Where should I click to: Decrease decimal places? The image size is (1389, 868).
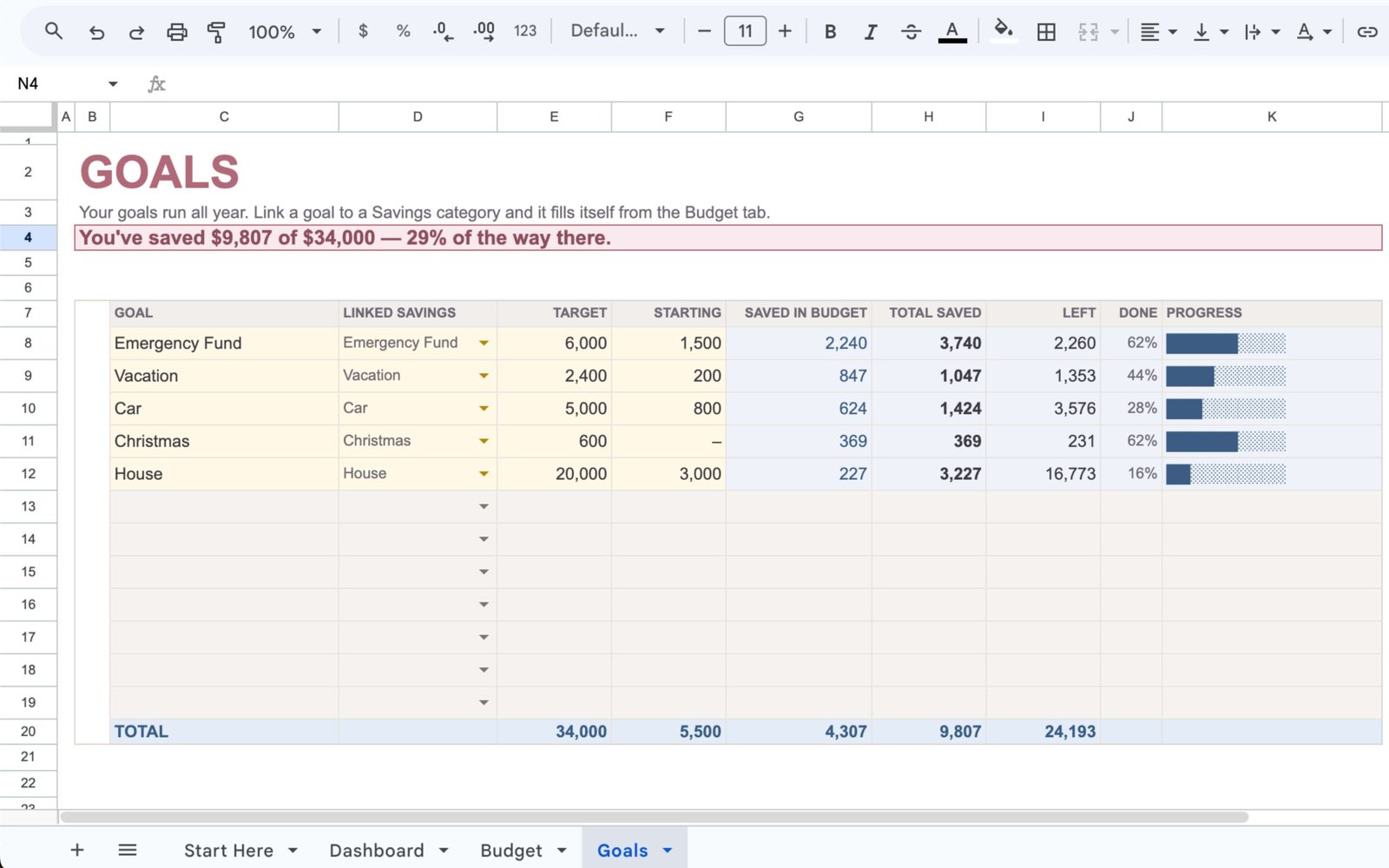(x=443, y=32)
